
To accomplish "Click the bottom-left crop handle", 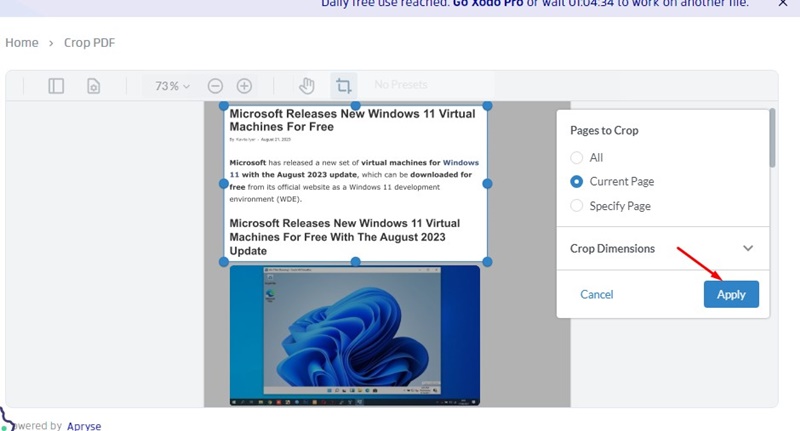I will click(x=223, y=262).
